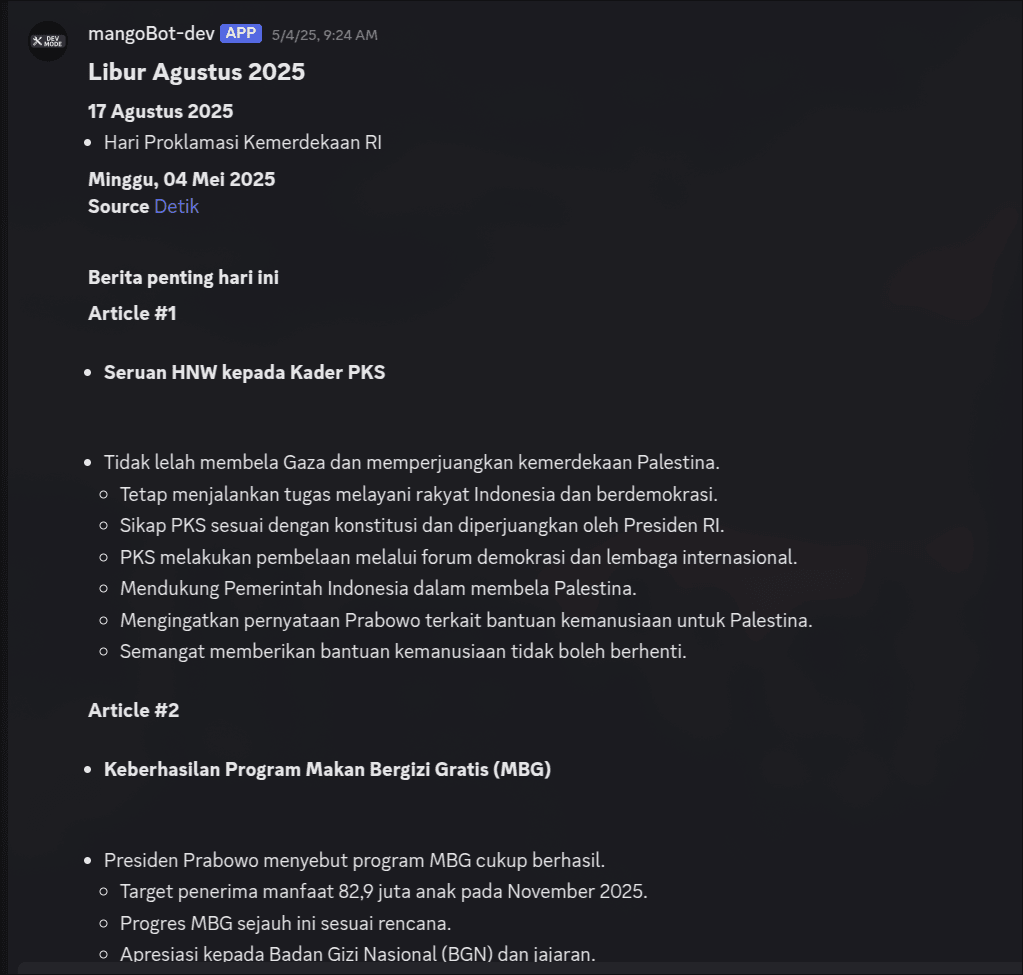Image resolution: width=1023 pixels, height=975 pixels.
Task: Click the blue APP badge
Action: point(241,33)
